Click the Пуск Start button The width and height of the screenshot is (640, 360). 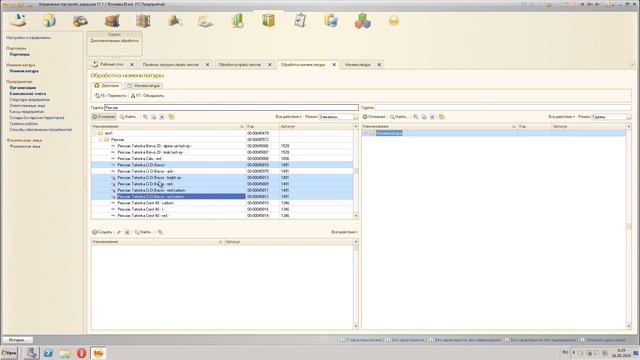pos(9,353)
